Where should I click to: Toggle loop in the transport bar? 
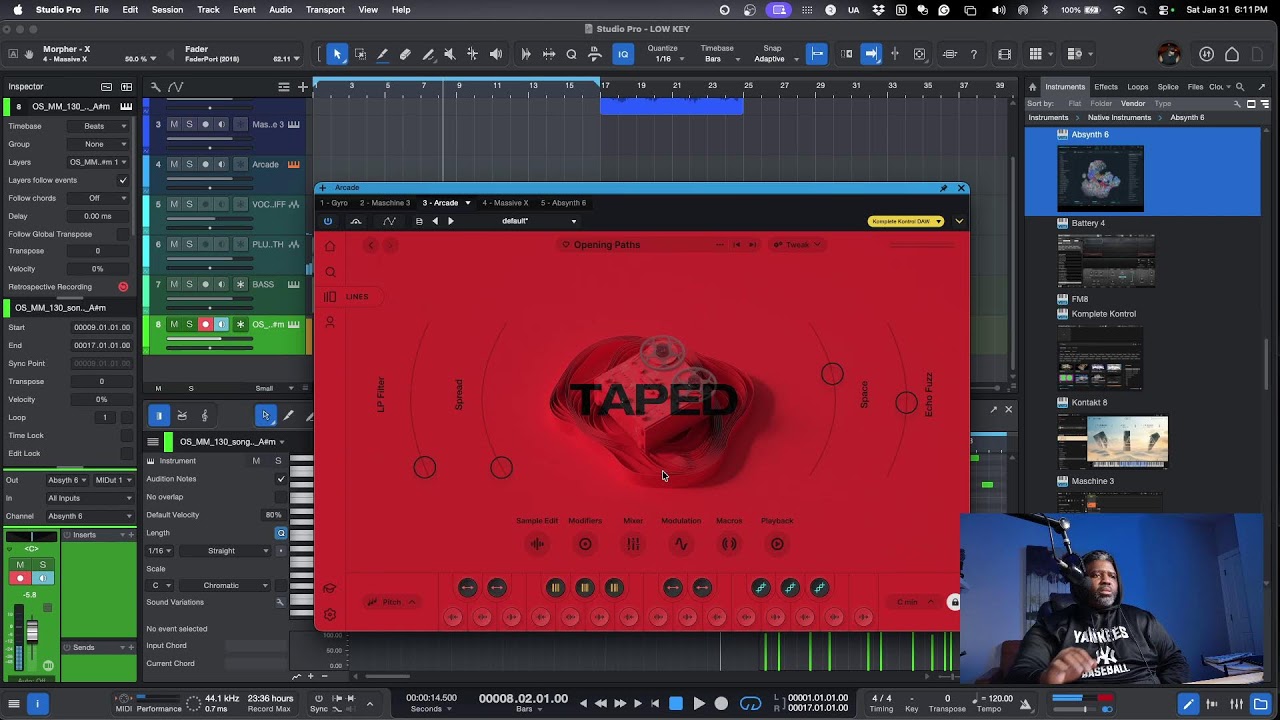click(750, 704)
